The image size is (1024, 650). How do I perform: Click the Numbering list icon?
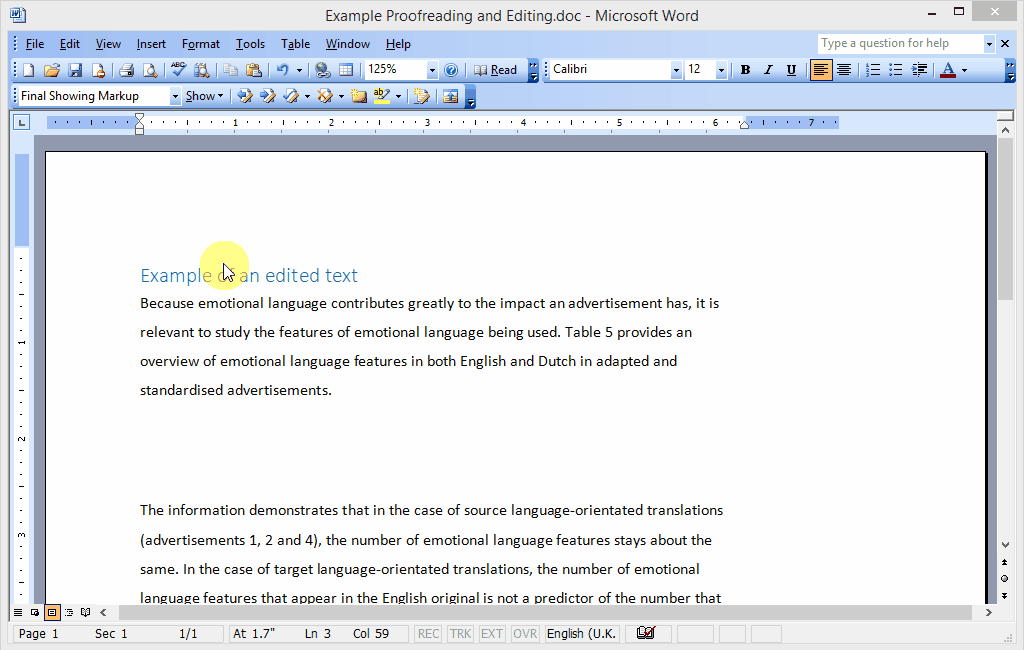coord(873,70)
